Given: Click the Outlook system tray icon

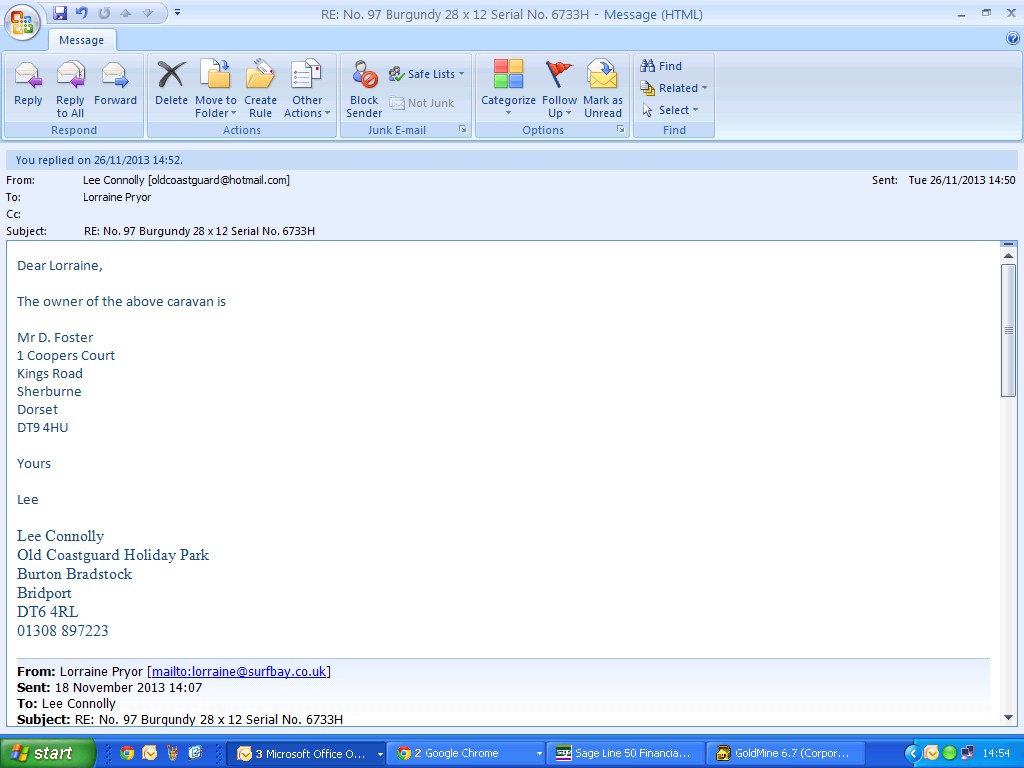Looking at the screenshot, I should click(931, 754).
